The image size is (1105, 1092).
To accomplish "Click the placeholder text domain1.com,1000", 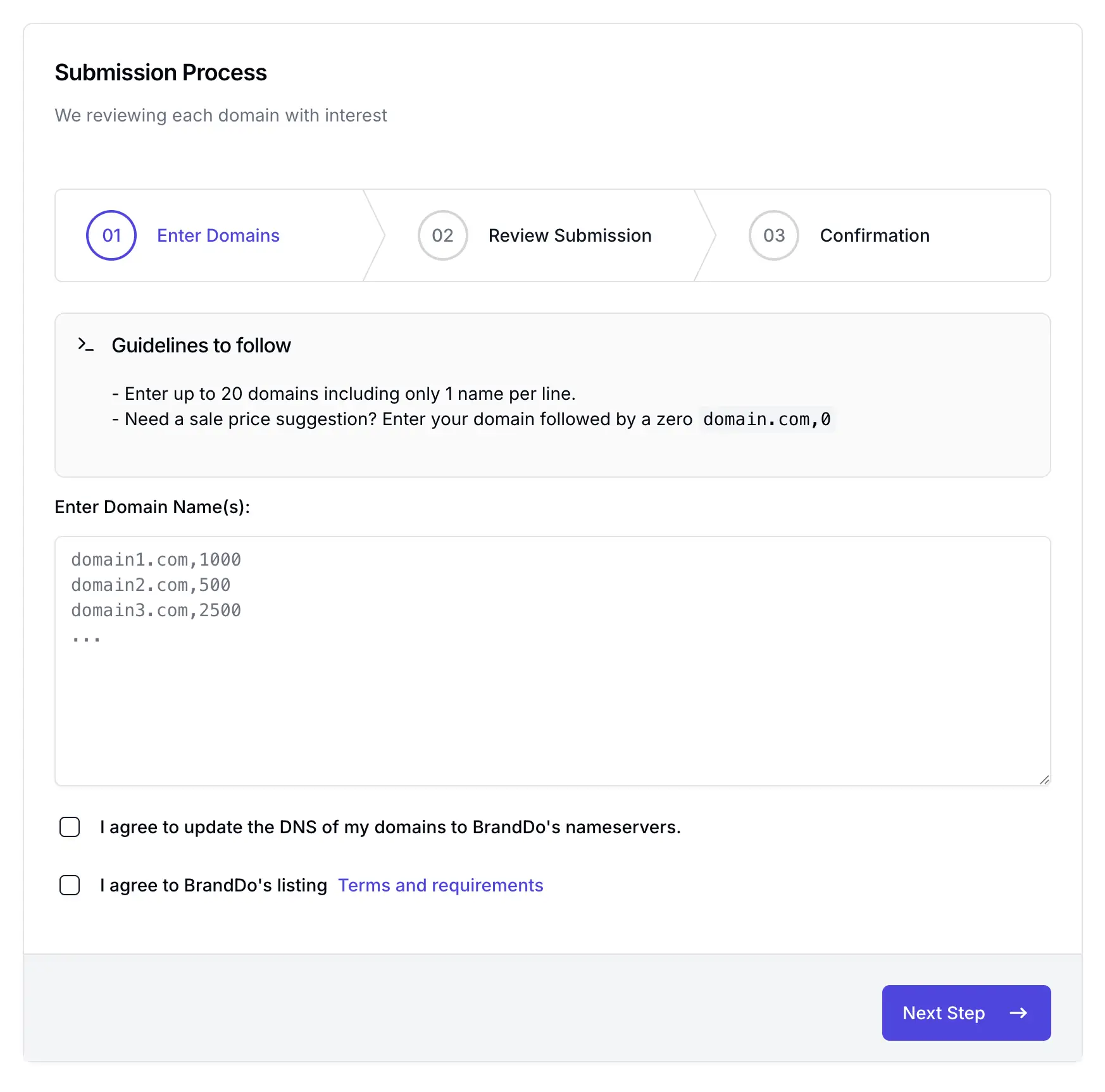I will click(x=156, y=559).
